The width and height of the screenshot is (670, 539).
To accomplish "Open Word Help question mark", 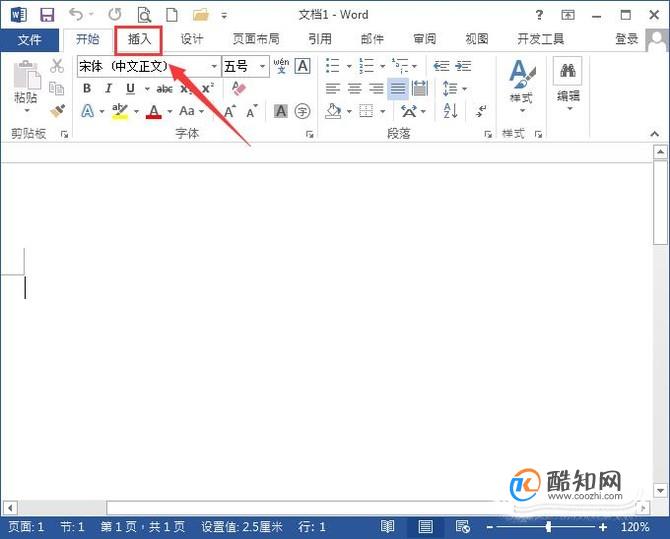I will click(539, 15).
